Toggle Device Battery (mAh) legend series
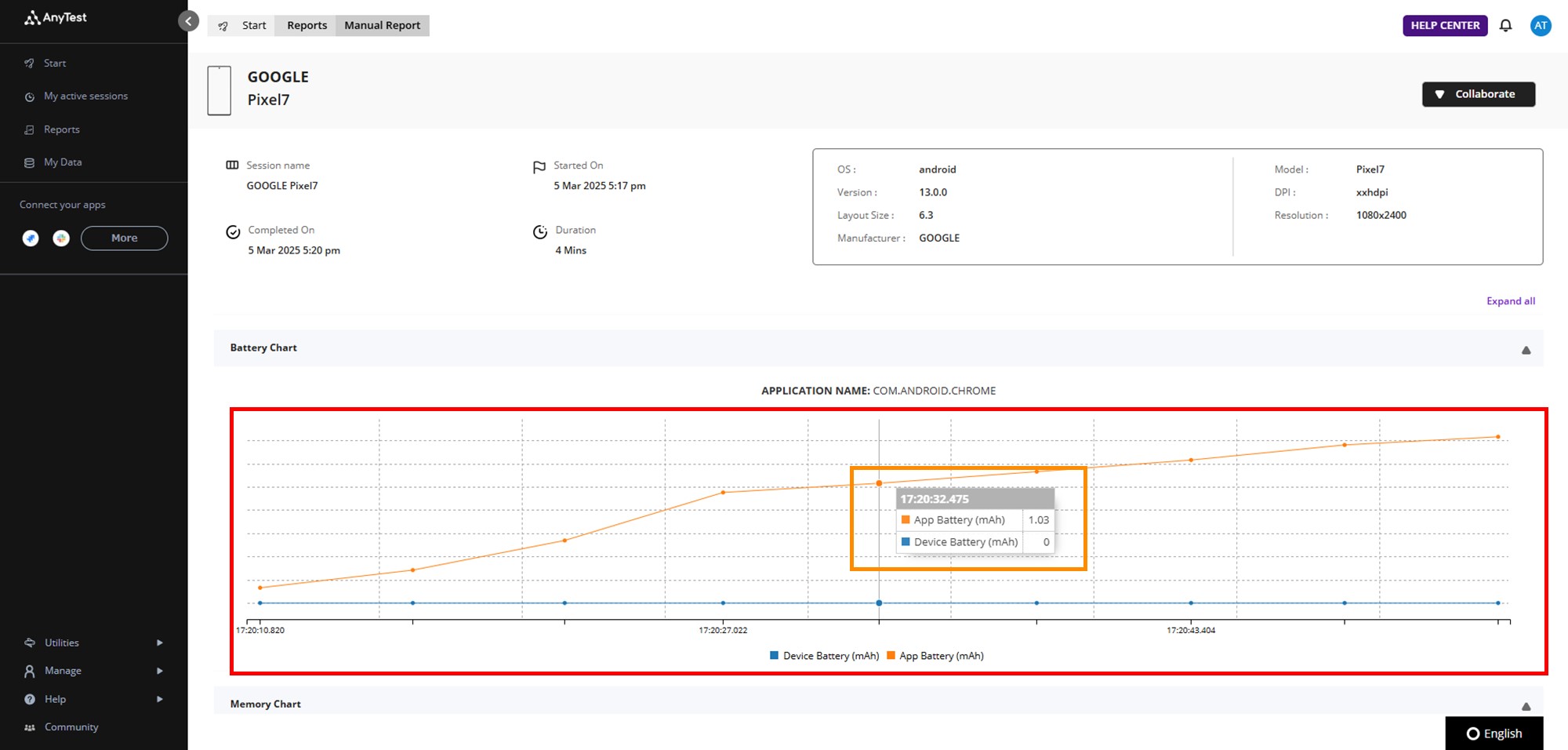 (825, 656)
